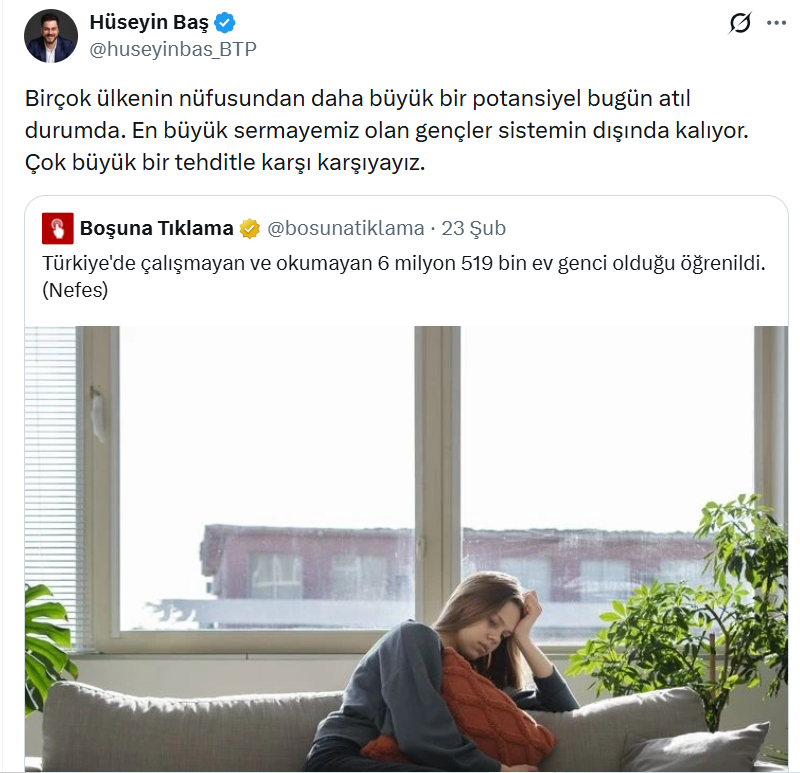Open the @huseyinbas_BTP handle
This screenshot has height=773, width=800.
tap(173, 49)
